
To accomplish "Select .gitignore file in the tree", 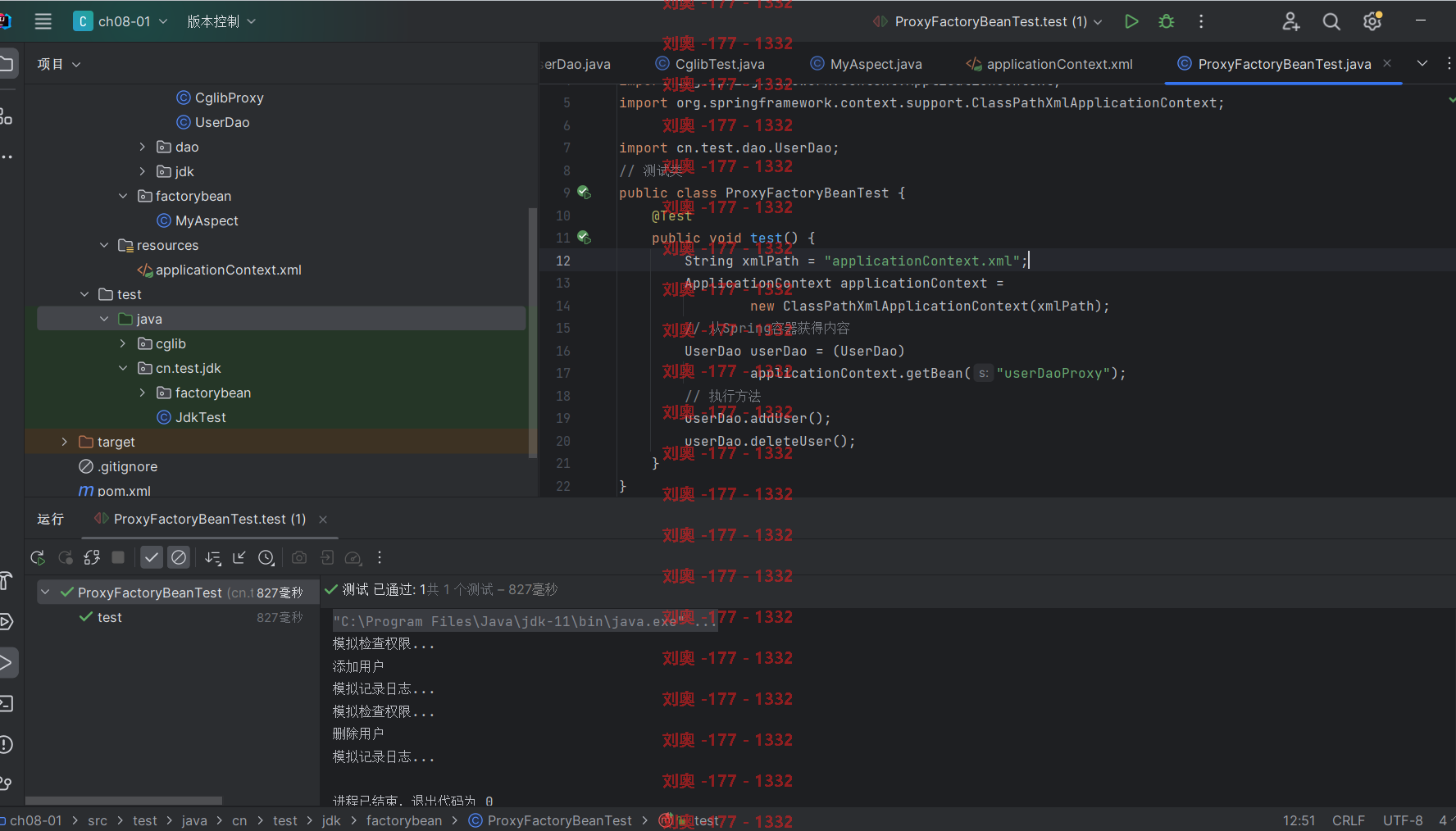I will click(x=118, y=466).
